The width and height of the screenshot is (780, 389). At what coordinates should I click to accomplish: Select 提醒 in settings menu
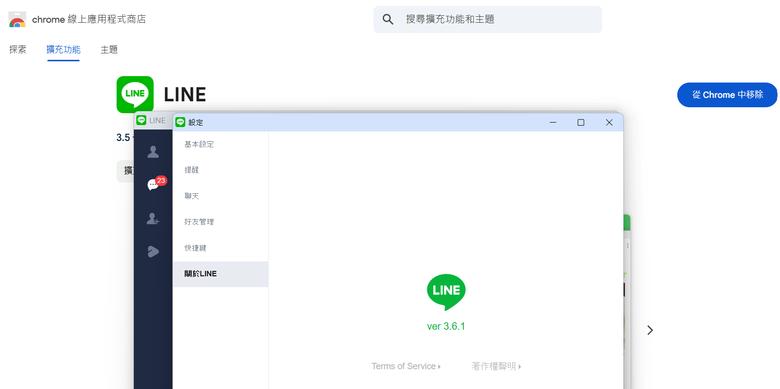tap(221, 170)
